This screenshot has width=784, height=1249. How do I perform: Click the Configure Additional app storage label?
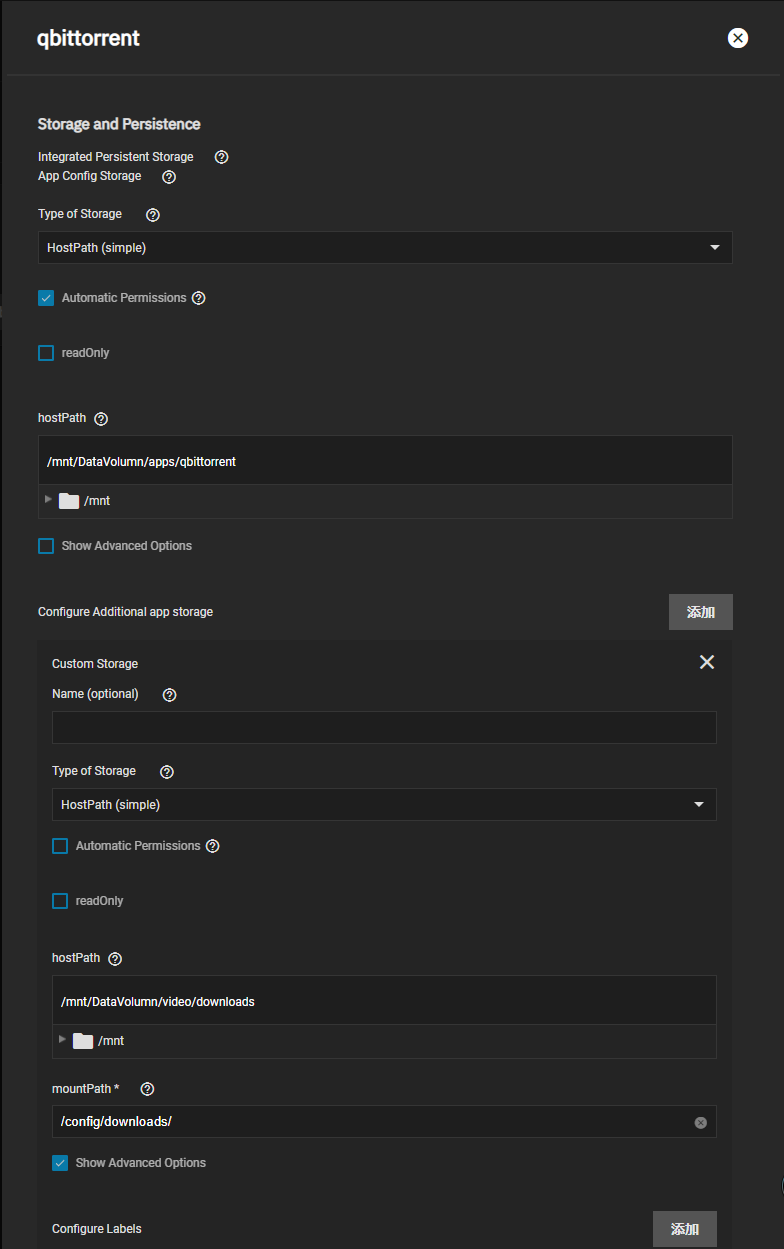tap(125, 612)
